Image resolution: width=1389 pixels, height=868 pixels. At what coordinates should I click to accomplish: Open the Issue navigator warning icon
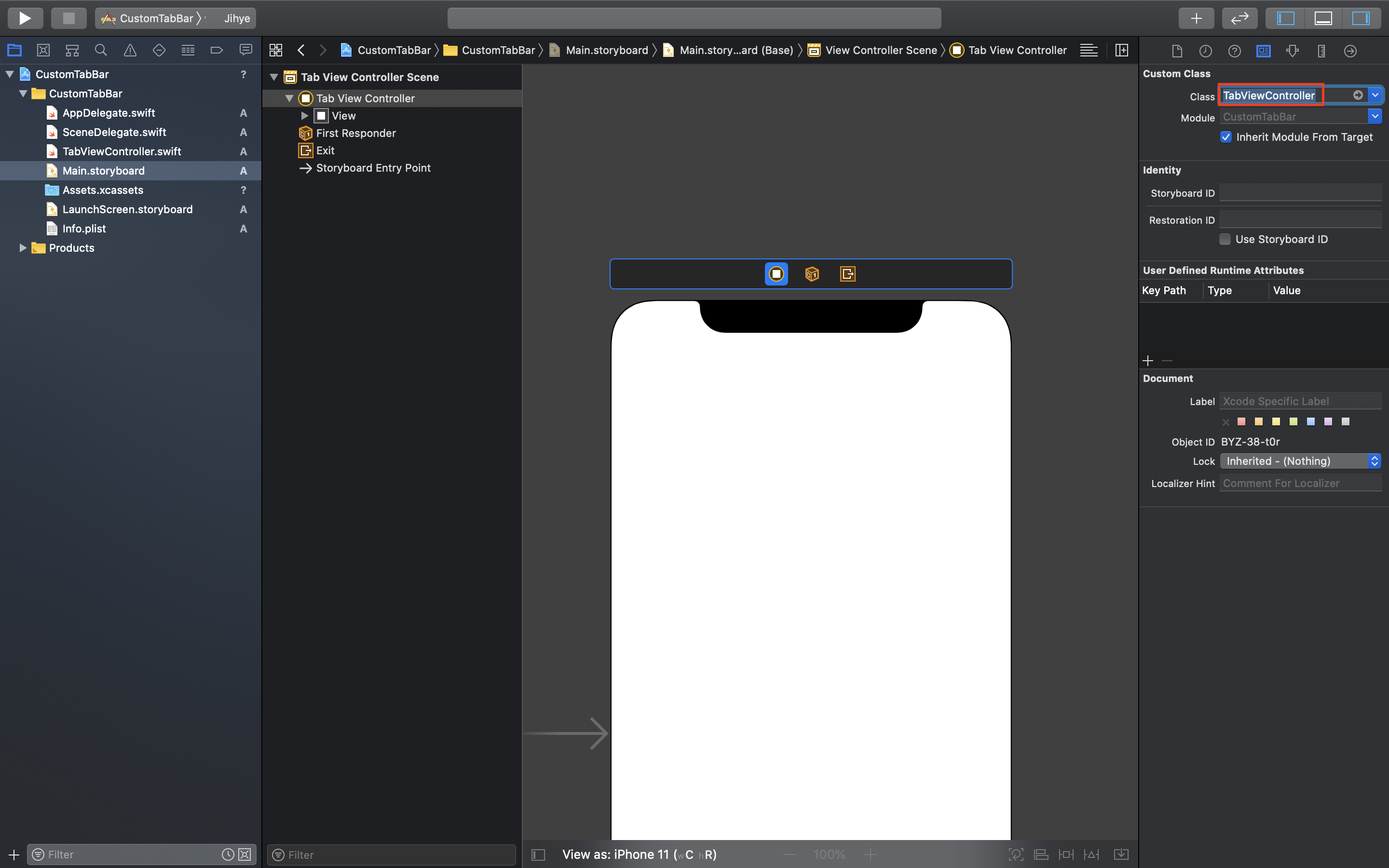[x=130, y=51]
